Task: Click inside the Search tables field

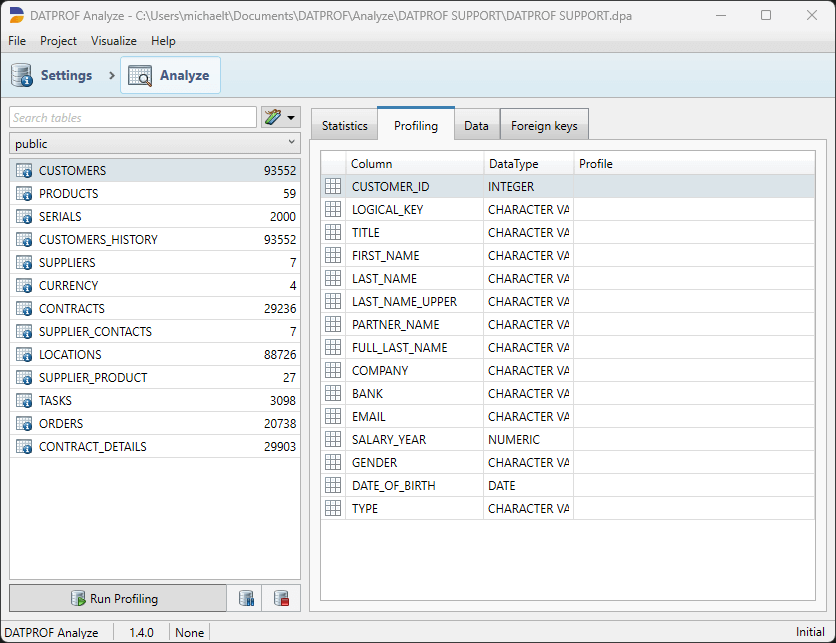Action: tap(130, 117)
